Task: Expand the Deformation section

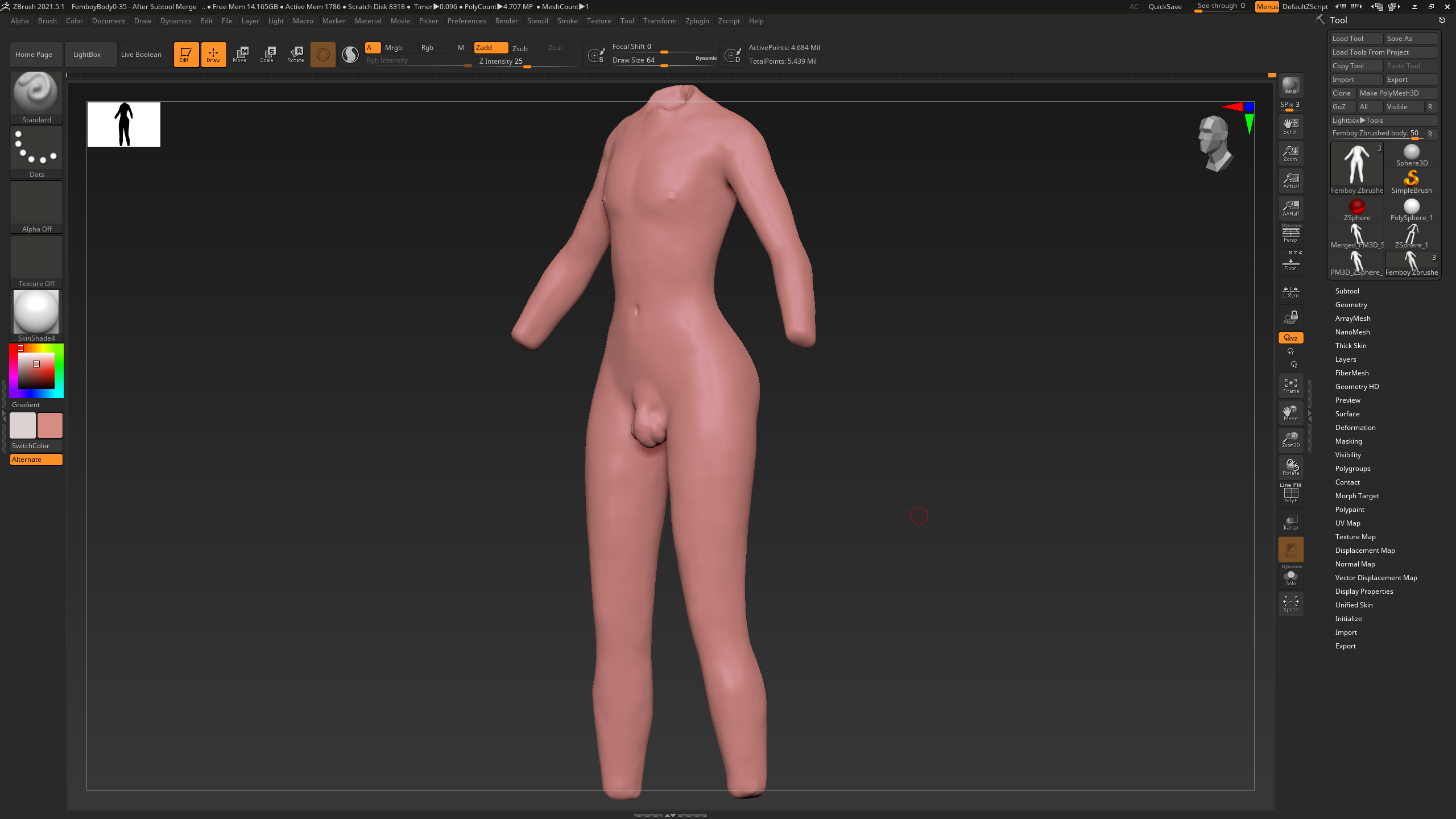Action: point(1355,427)
